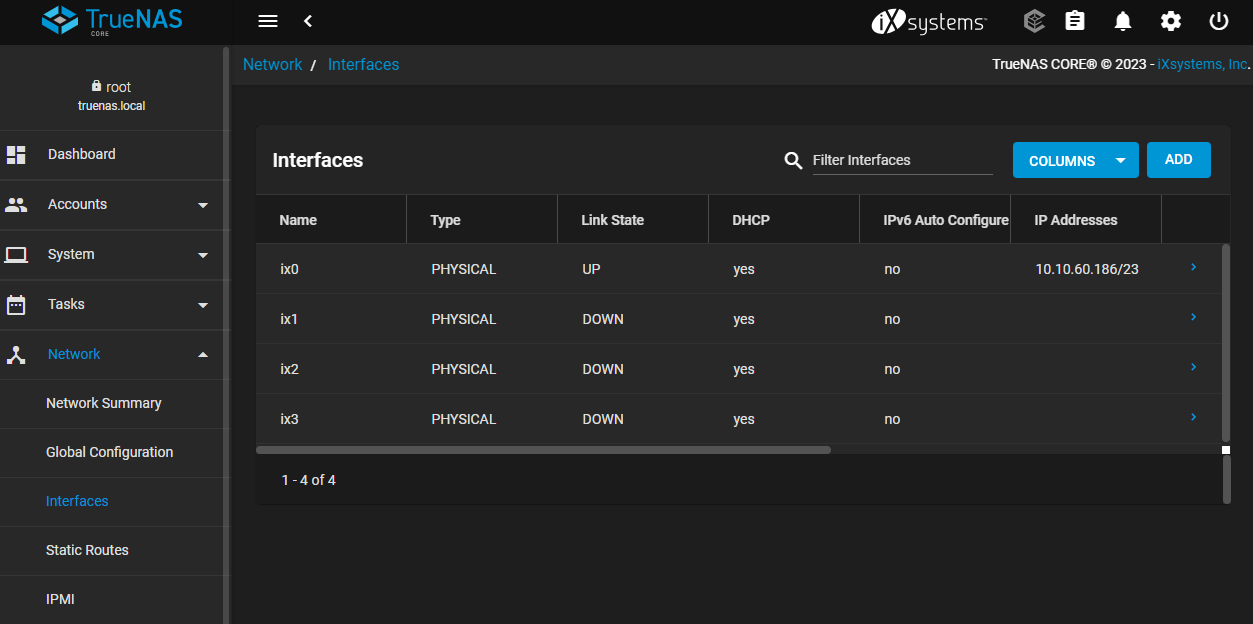Viewport: 1253px width, 624px height.
Task: Sort by the Type column header
Action: point(445,220)
